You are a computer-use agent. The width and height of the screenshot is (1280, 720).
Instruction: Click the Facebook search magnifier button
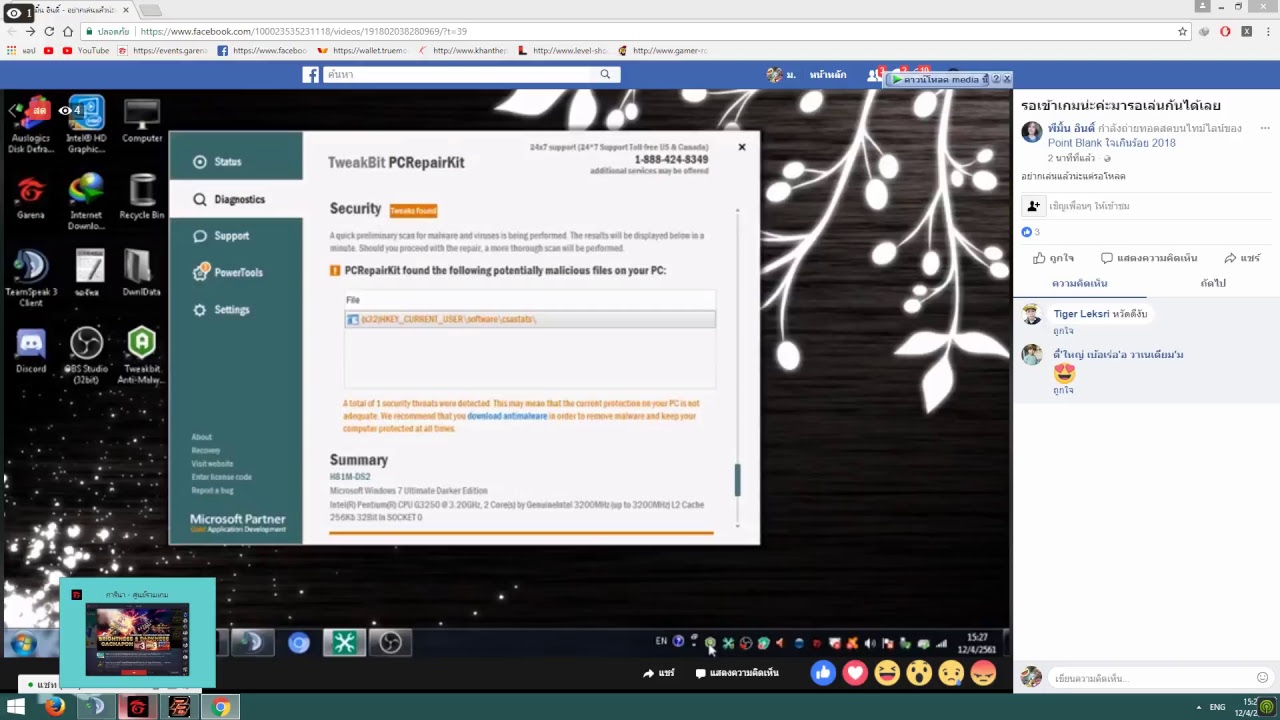tap(605, 75)
